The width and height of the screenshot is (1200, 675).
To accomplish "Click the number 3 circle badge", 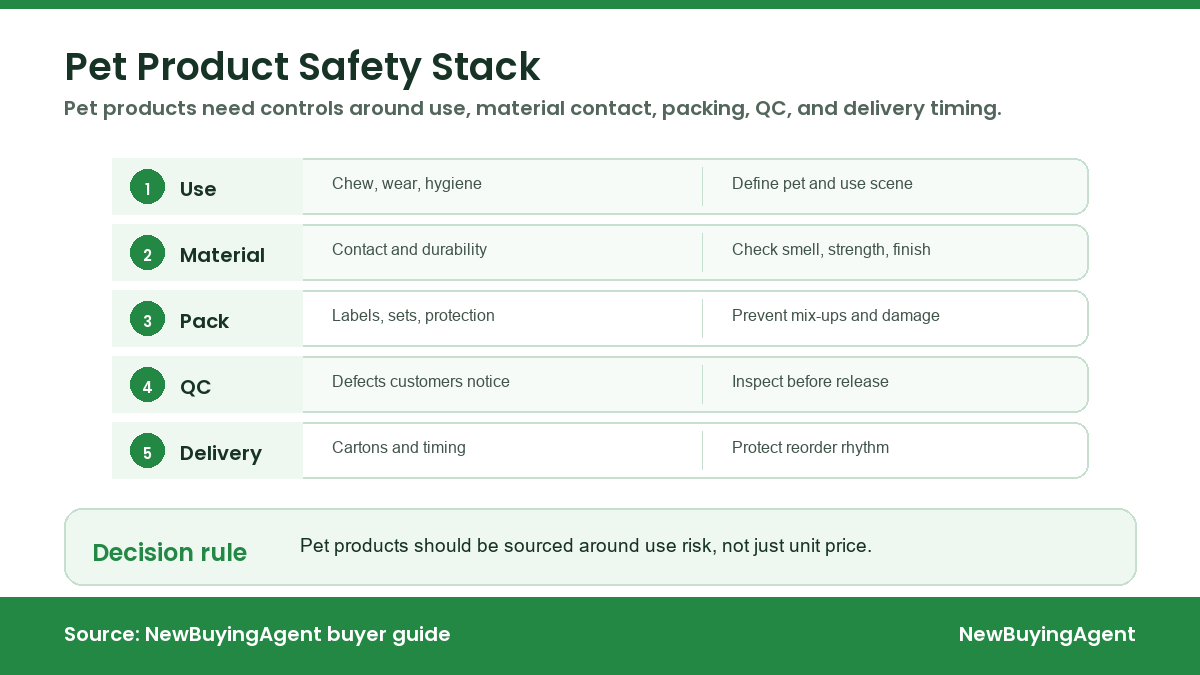I will point(147,319).
